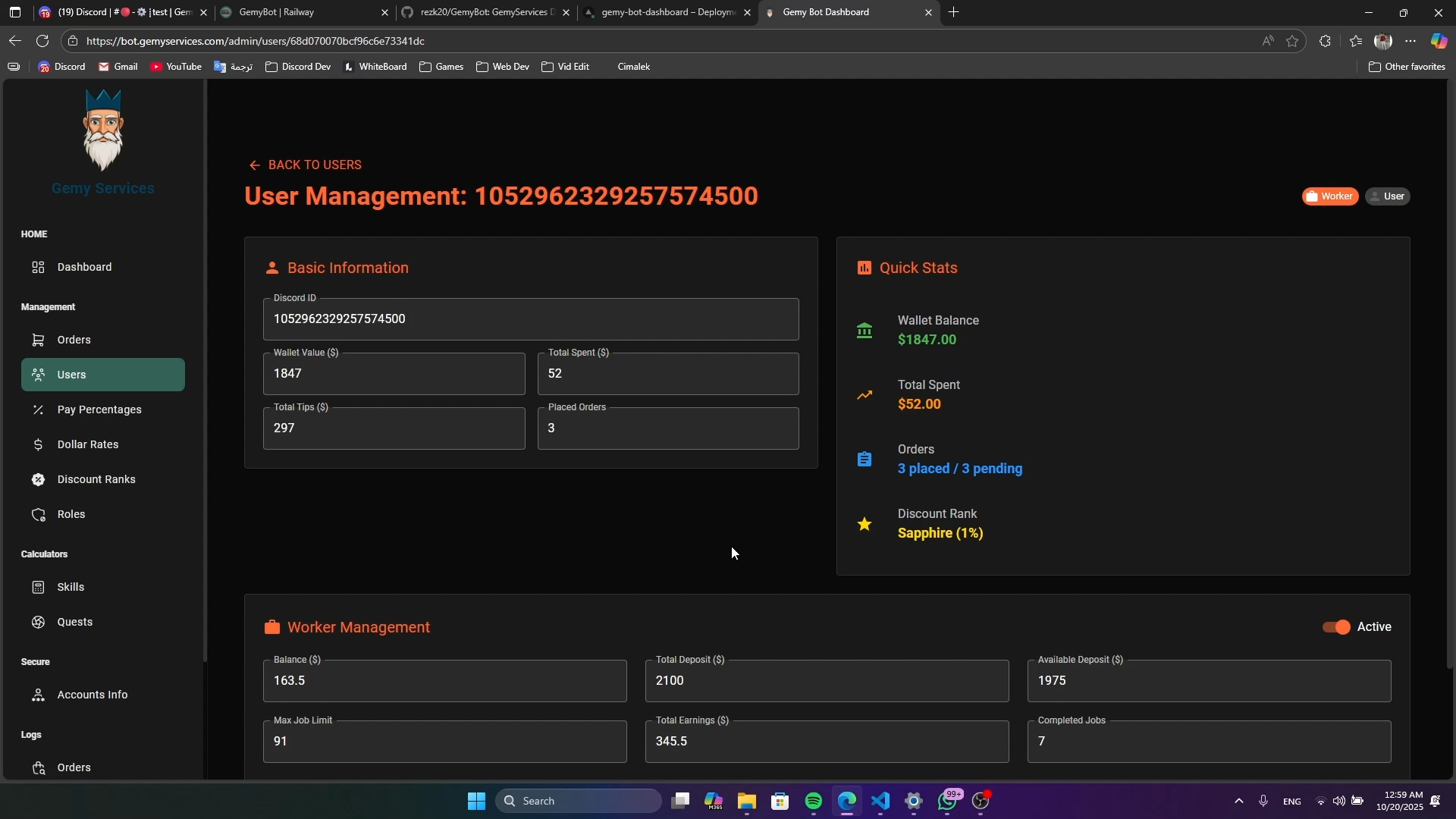Click the Orders cart icon under Management
The image size is (1456, 819).
click(x=38, y=340)
